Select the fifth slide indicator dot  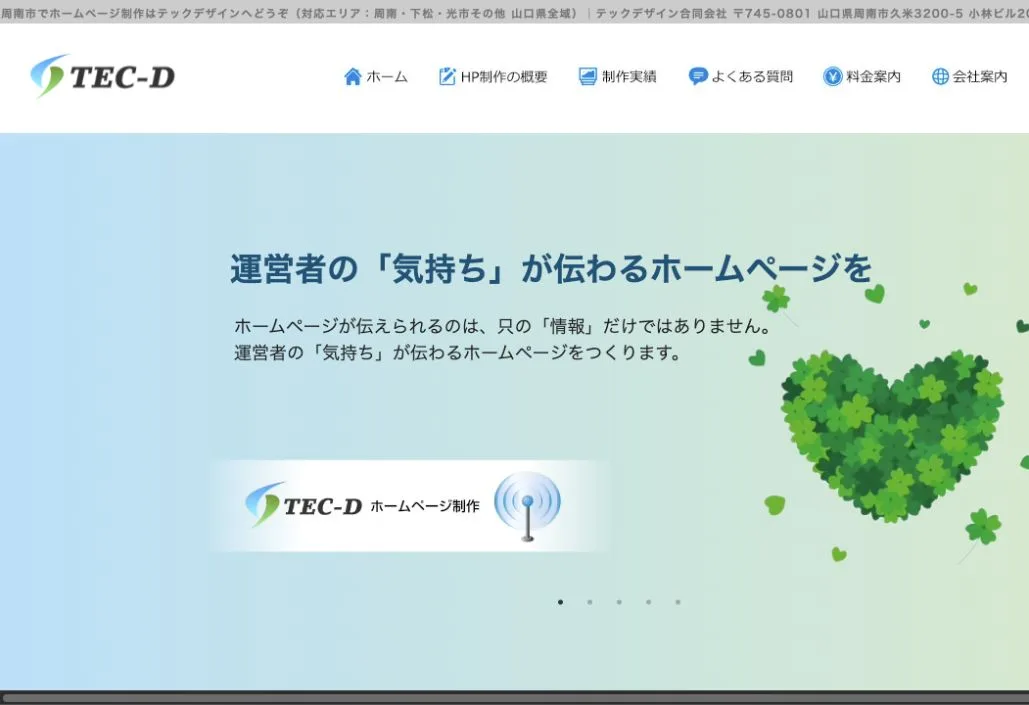pyautogui.click(x=678, y=602)
